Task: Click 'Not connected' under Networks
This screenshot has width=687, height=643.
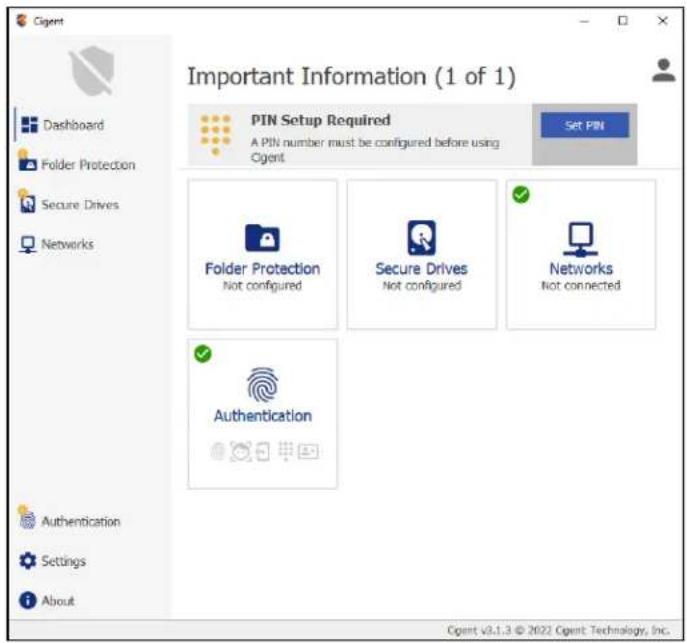Action: click(581, 286)
